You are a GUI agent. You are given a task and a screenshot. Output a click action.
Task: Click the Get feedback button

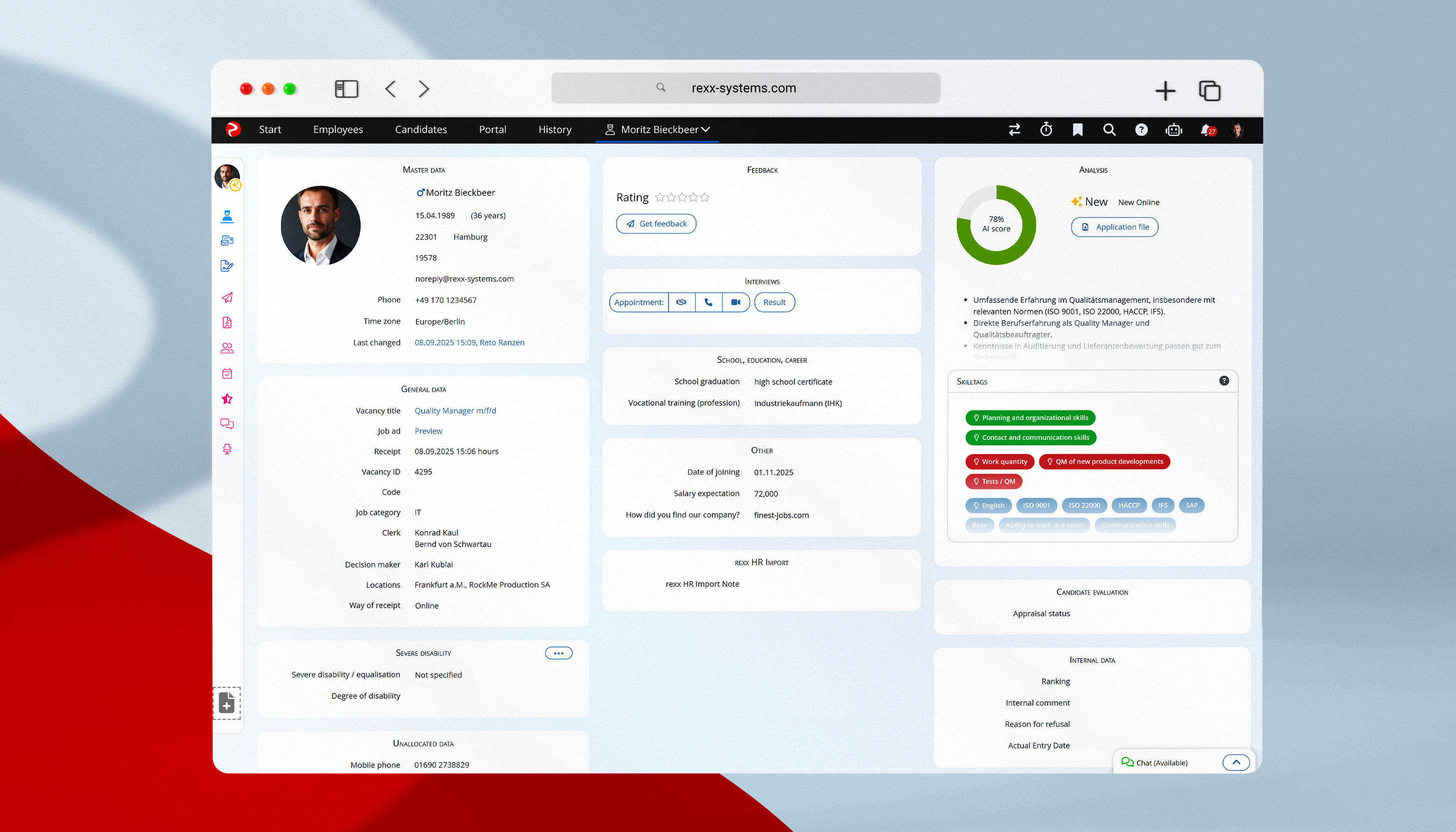656,224
